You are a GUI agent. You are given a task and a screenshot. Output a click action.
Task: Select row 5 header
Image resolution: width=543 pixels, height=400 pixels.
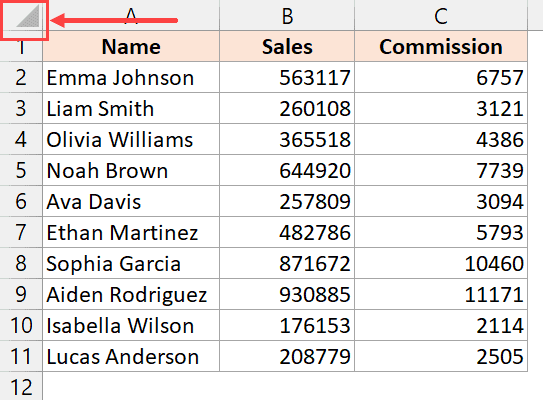[21, 170]
